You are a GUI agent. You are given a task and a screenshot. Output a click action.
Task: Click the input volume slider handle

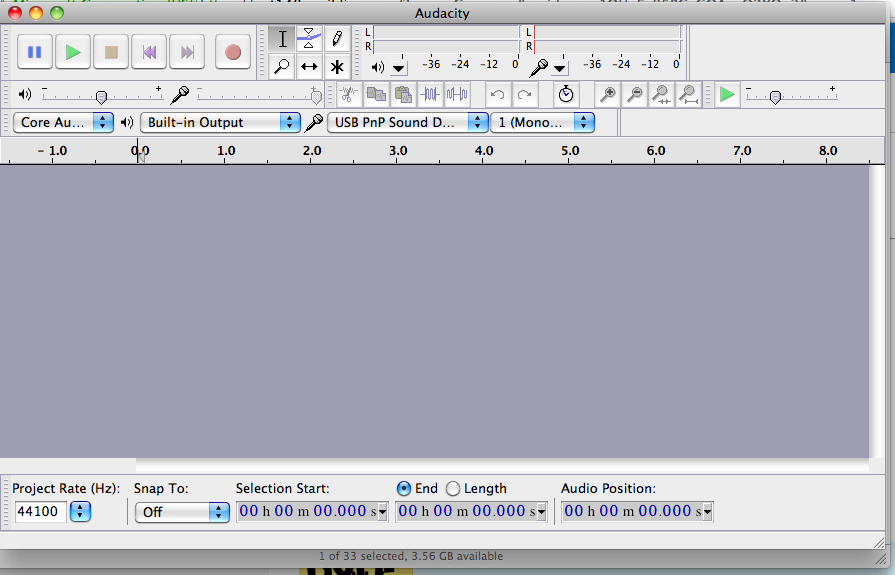[x=316, y=97]
